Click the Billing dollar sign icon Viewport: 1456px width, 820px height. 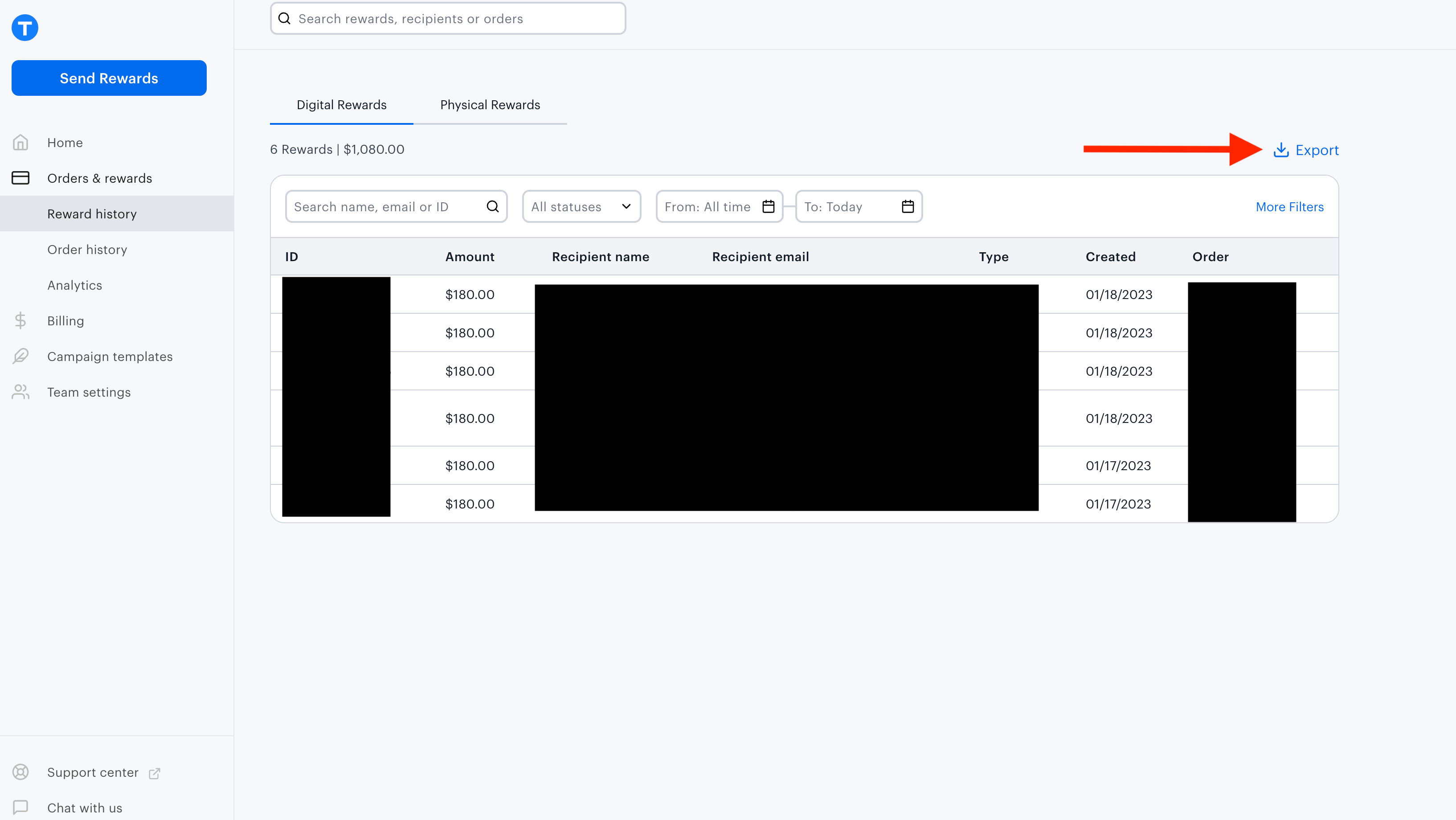tap(20, 321)
